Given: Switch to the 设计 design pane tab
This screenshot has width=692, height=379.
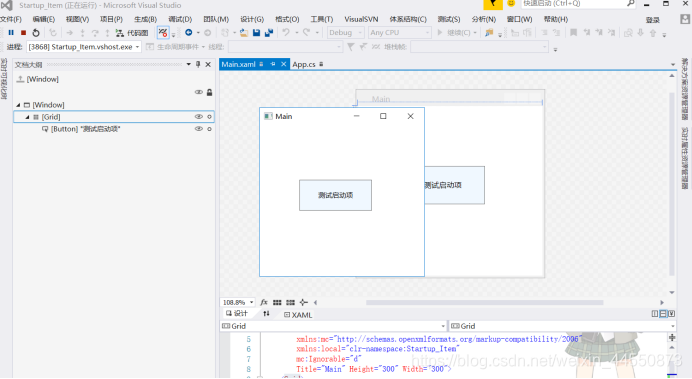Looking at the screenshot, I should coord(237,314).
